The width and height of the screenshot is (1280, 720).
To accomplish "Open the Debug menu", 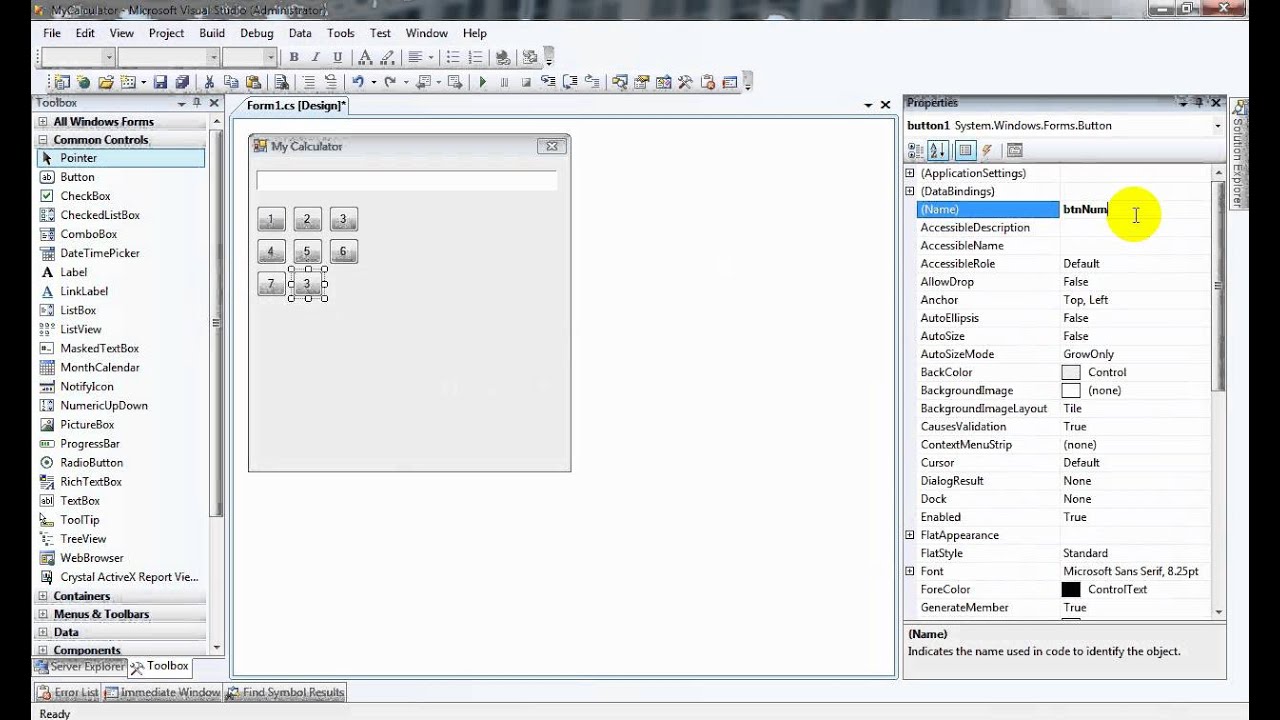I will pyautogui.click(x=256, y=33).
